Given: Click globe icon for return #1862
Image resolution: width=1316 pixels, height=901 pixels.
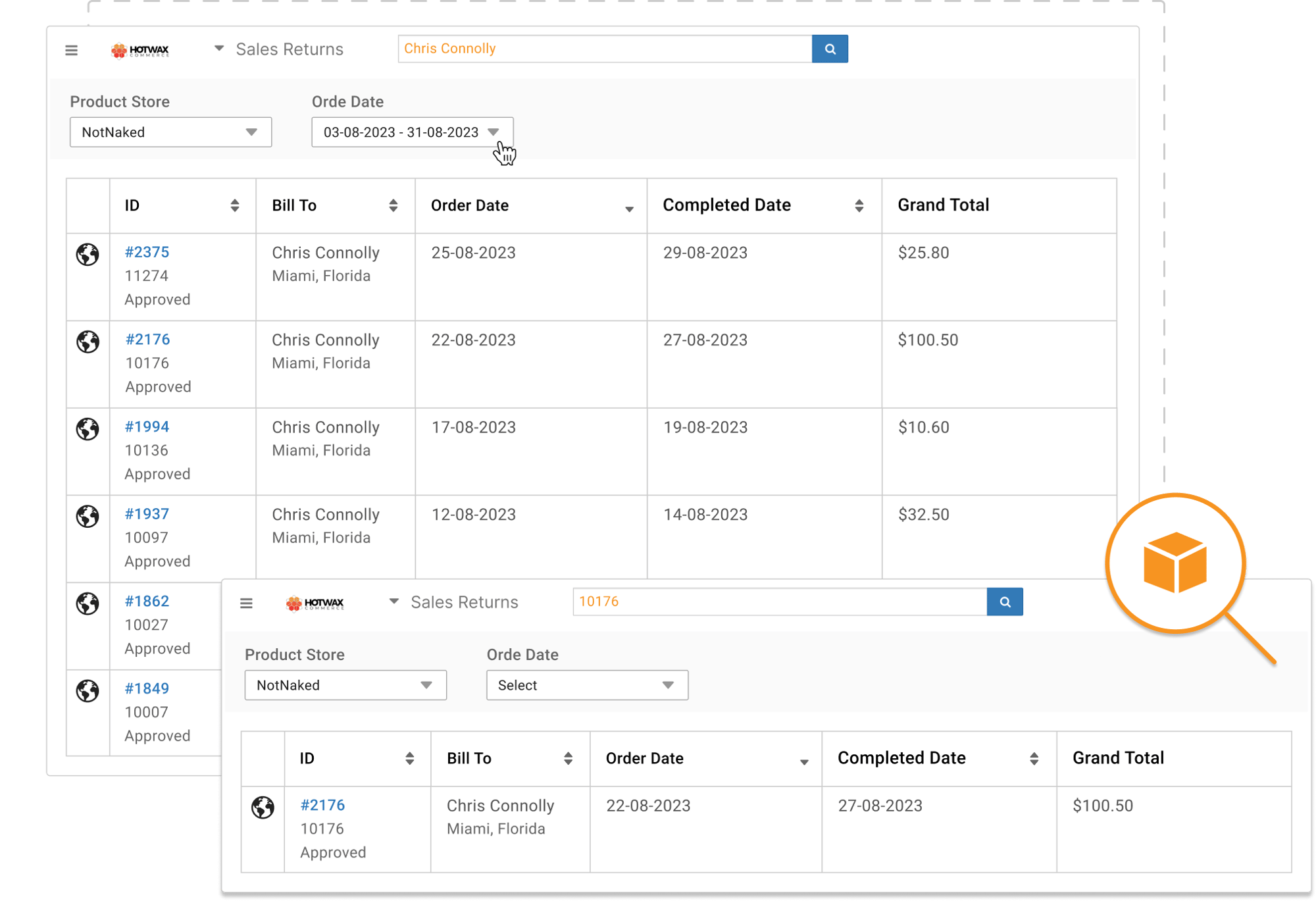Looking at the screenshot, I should click(88, 604).
